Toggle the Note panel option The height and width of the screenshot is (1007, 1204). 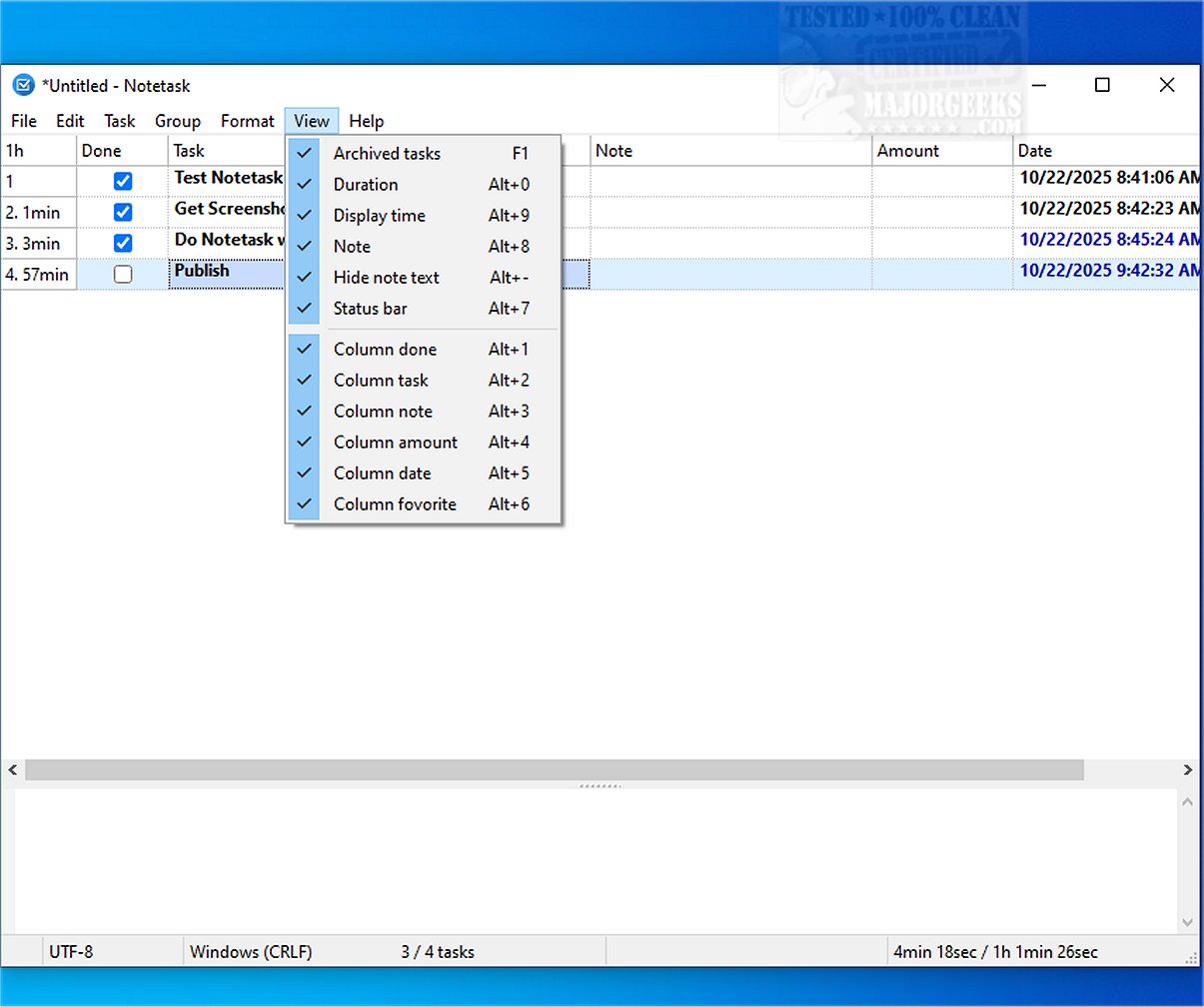[424, 246]
